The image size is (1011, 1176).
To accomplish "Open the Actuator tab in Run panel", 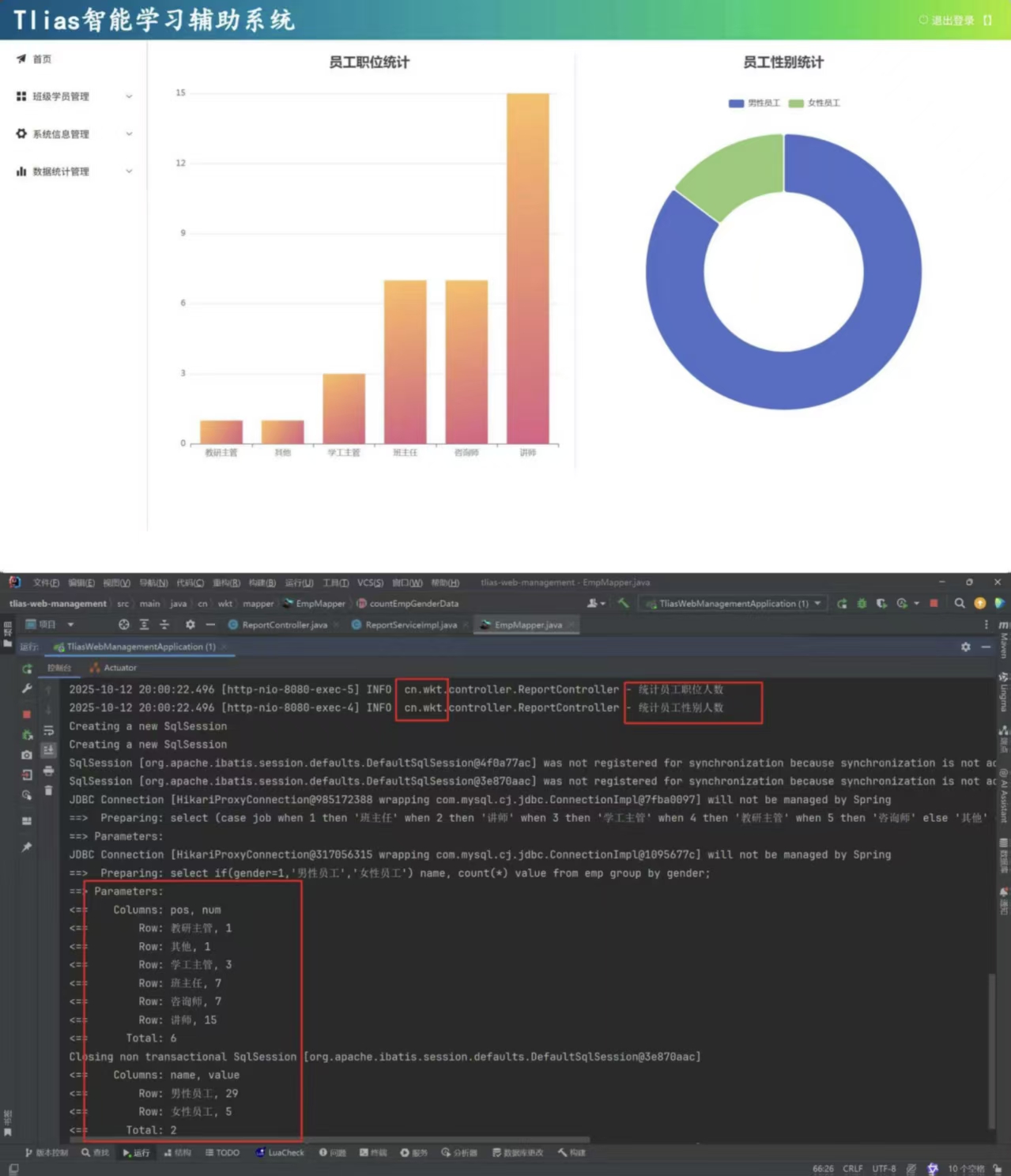I will 119,668.
